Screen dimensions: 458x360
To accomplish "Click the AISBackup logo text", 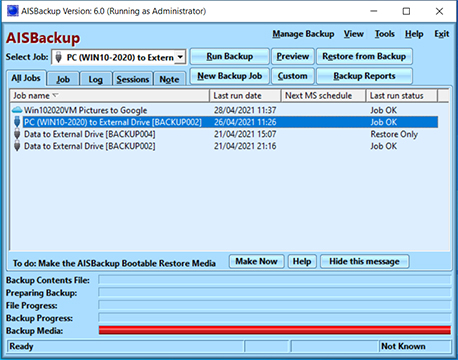I will click(x=43, y=38).
